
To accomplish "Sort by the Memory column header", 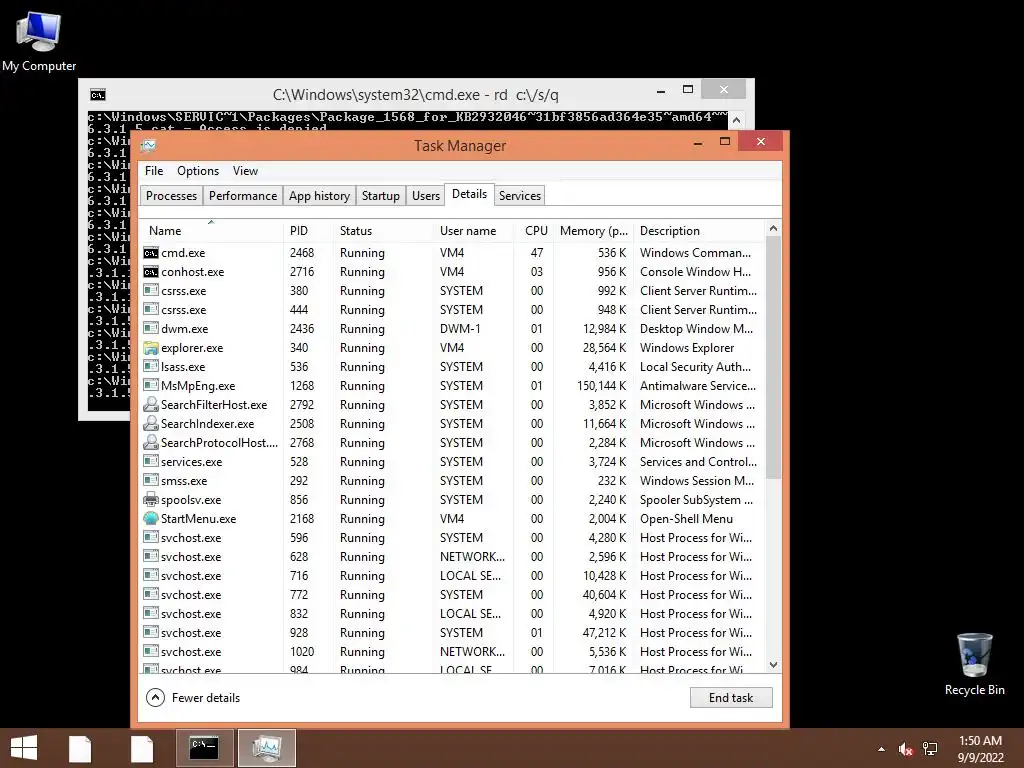I will (x=593, y=231).
